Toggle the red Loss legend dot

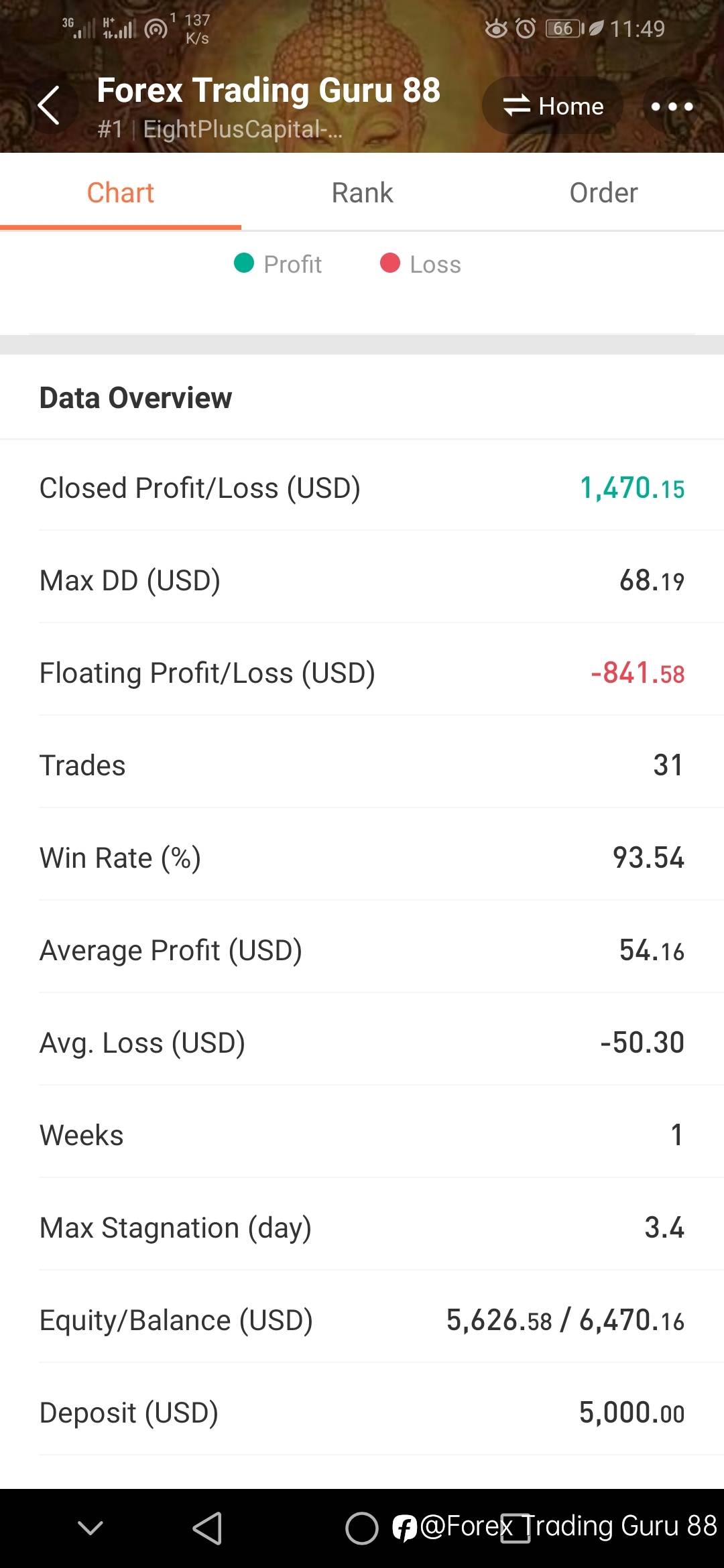(390, 263)
